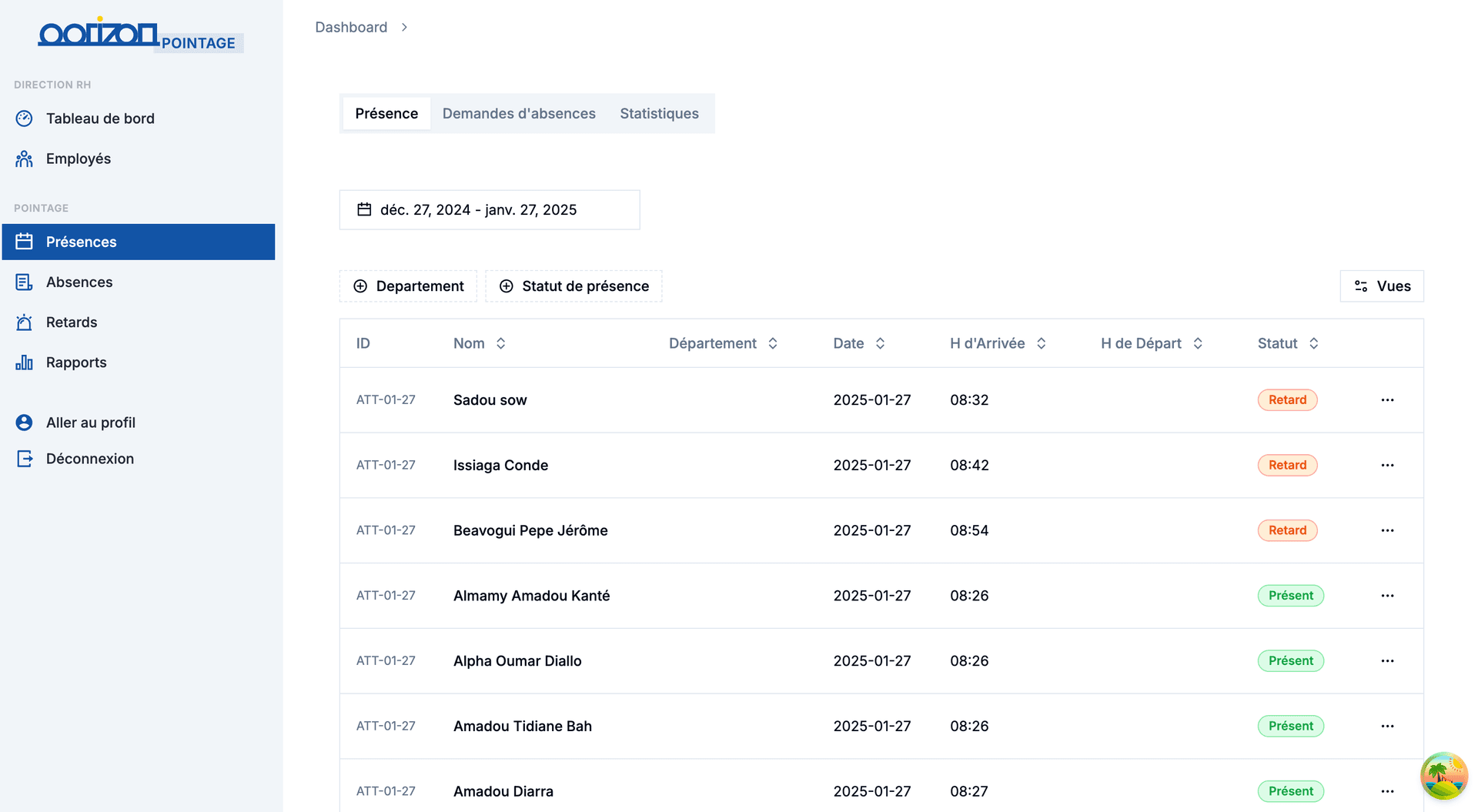Expand the row actions menu for Sadou sow
Screen dimensions: 1478x812
click(1387, 399)
